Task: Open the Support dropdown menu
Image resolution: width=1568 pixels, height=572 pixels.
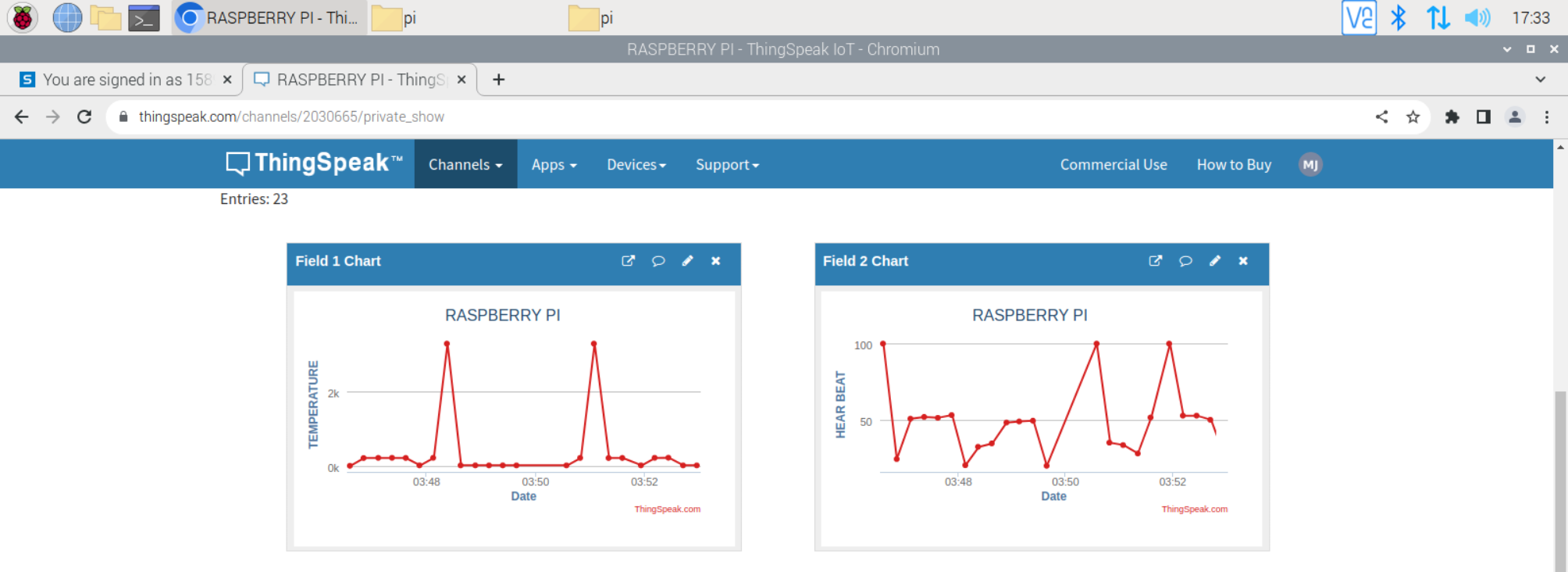Action: pyautogui.click(x=727, y=165)
